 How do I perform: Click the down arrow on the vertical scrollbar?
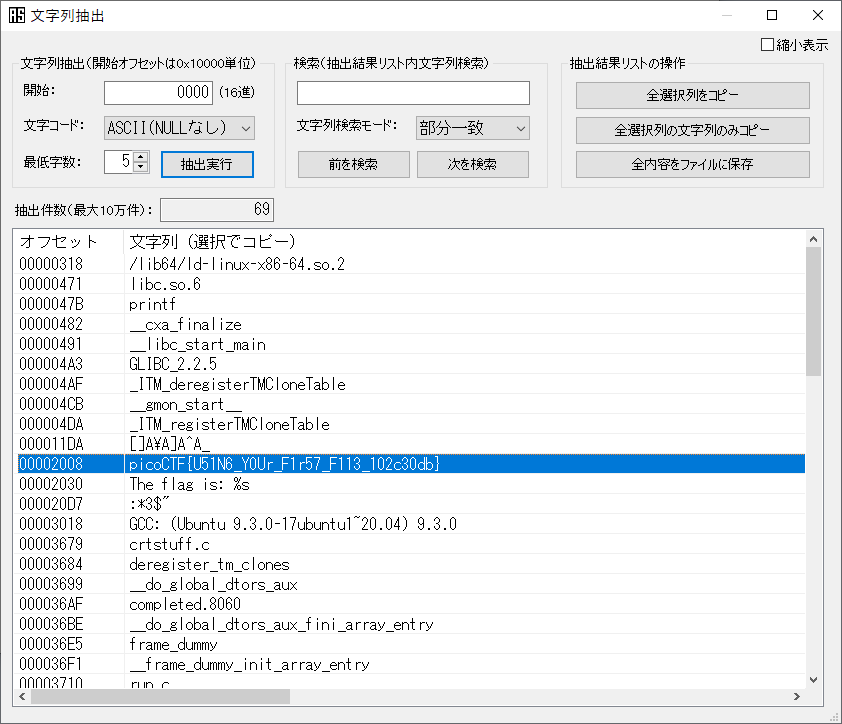[812, 677]
